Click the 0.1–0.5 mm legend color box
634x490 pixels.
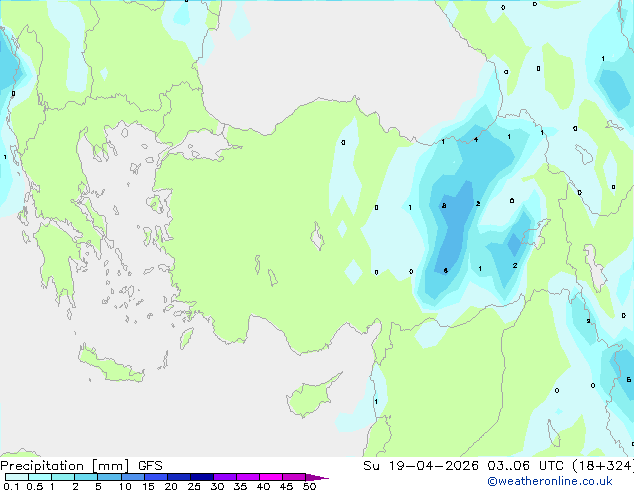[x=17, y=477]
